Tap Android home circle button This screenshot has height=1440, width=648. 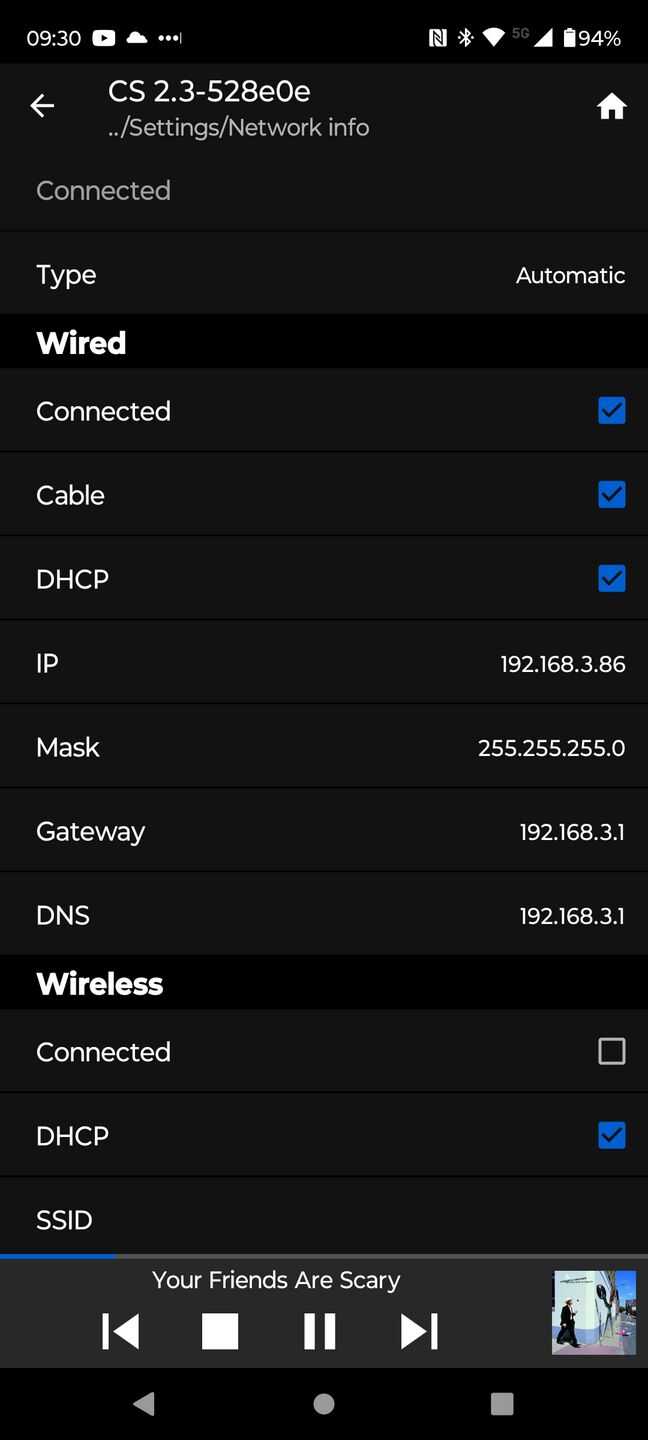[324, 1404]
